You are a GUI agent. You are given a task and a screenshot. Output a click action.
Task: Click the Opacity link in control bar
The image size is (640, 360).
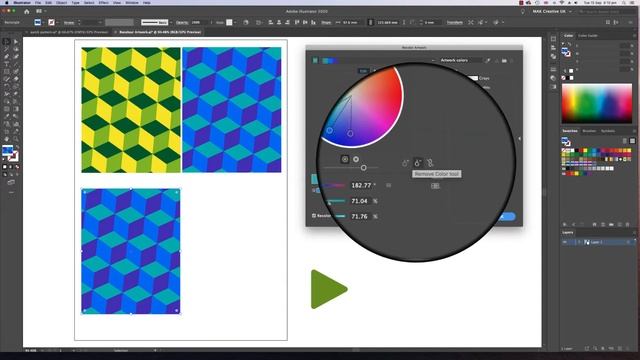tap(182, 22)
